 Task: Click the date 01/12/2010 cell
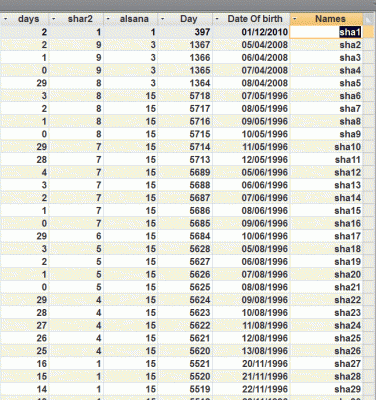tap(251, 32)
